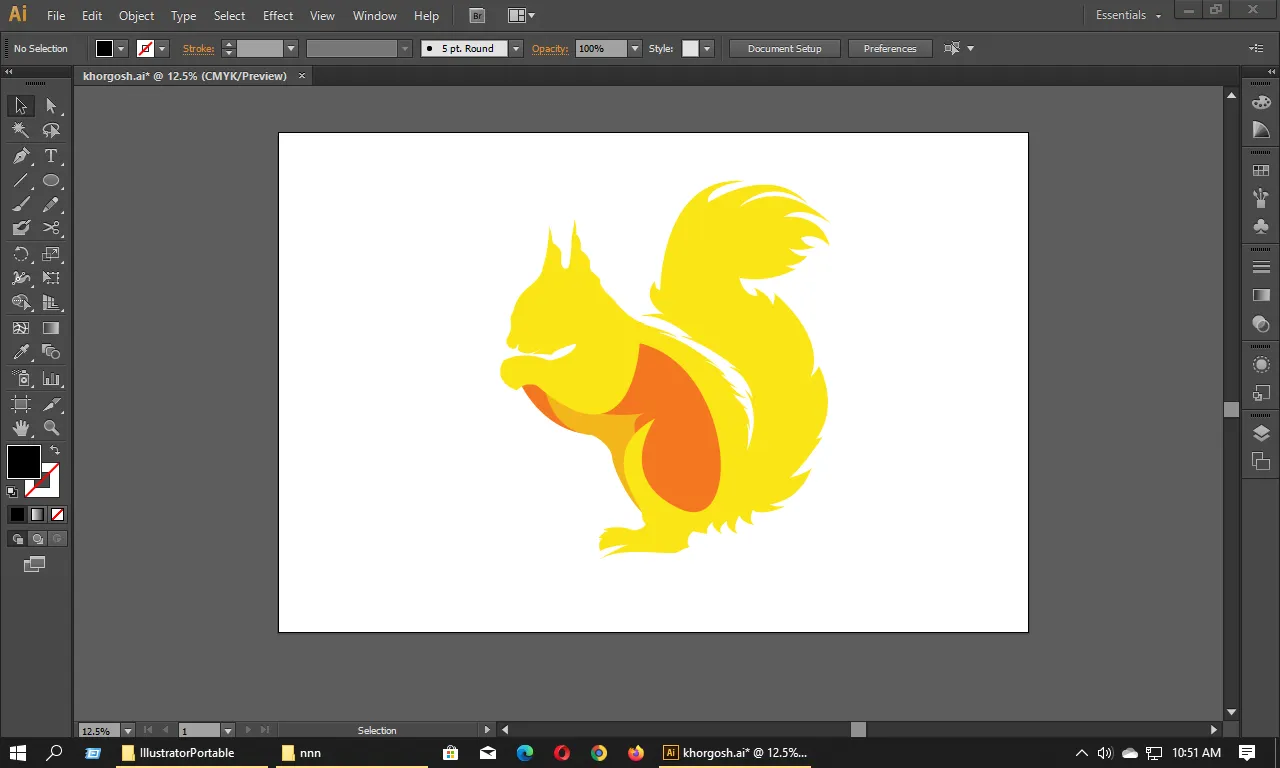Select the Pen tool
The image size is (1280, 768).
point(21,156)
